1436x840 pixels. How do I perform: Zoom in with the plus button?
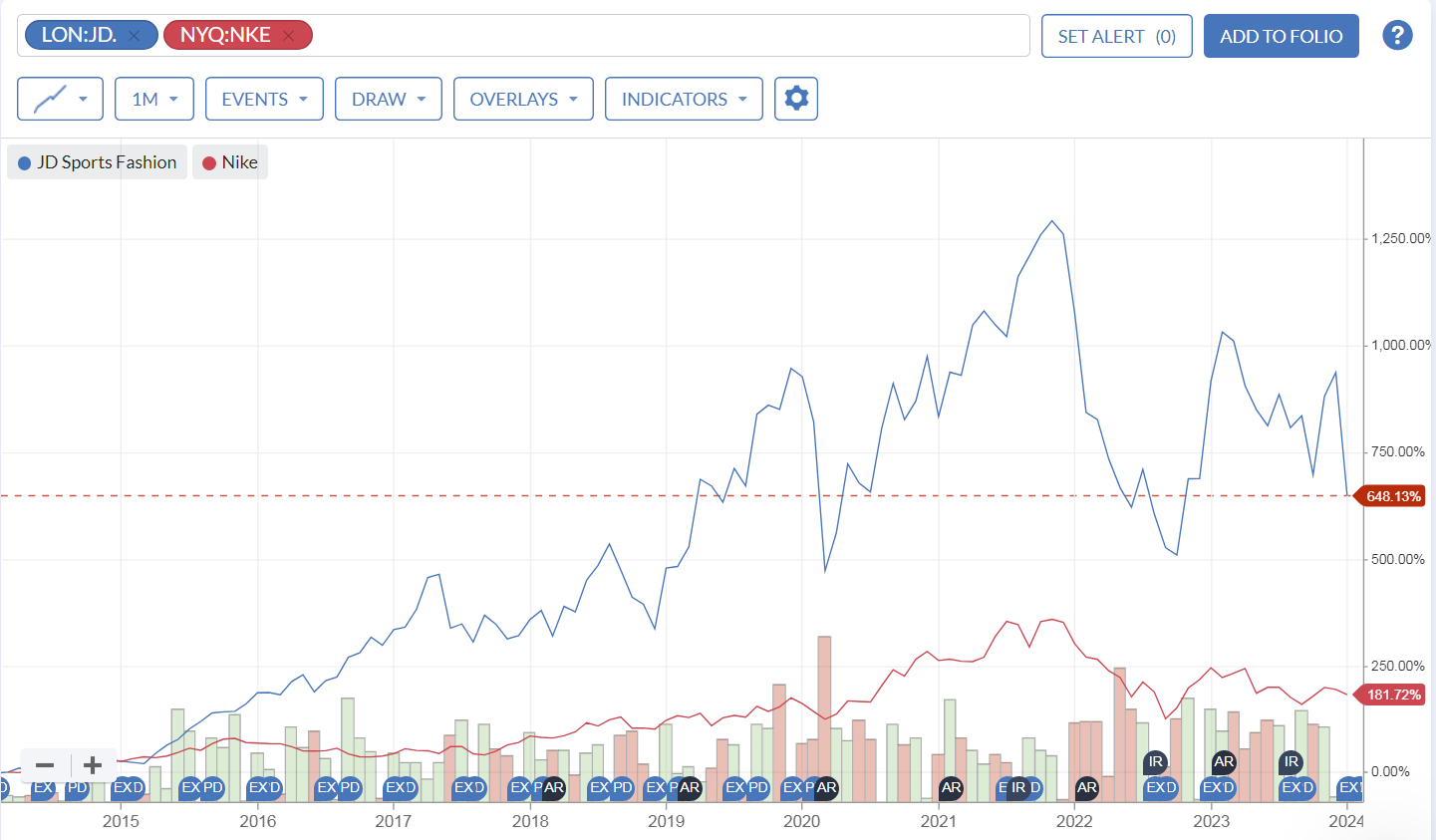click(x=93, y=765)
